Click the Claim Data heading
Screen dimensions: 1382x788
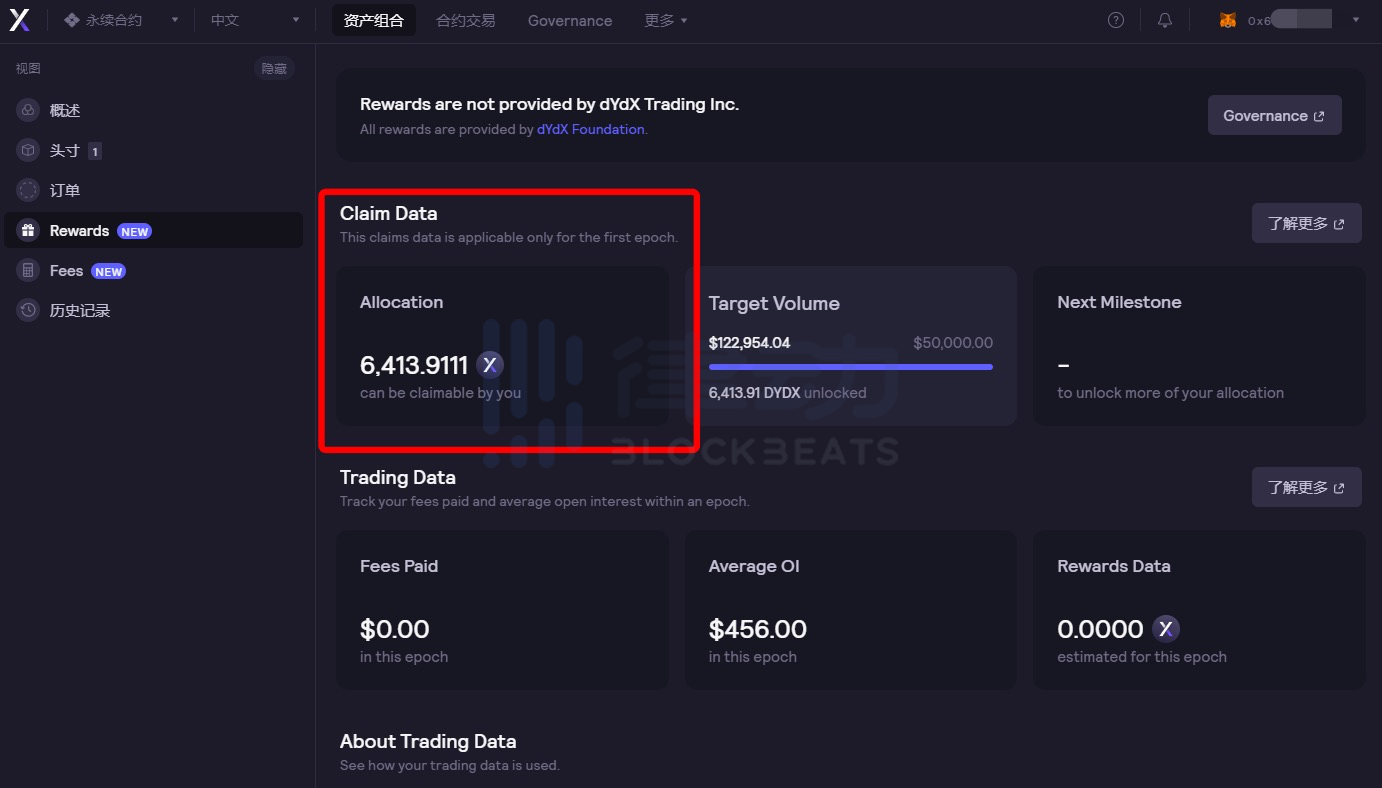coord(388,213)
